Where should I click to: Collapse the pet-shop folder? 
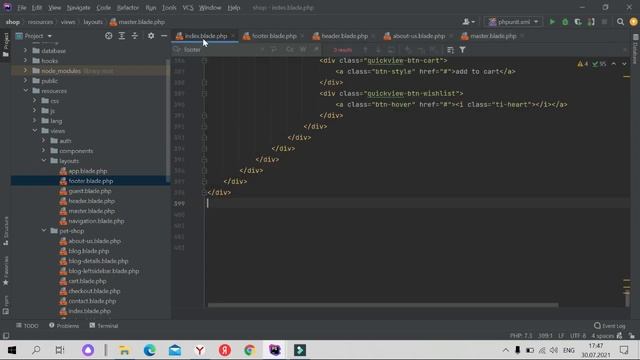point(44,231)
